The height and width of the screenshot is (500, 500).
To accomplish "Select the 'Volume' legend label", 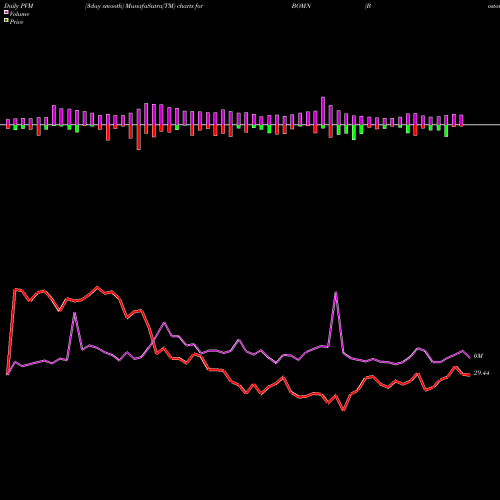I will coord(19,14).
